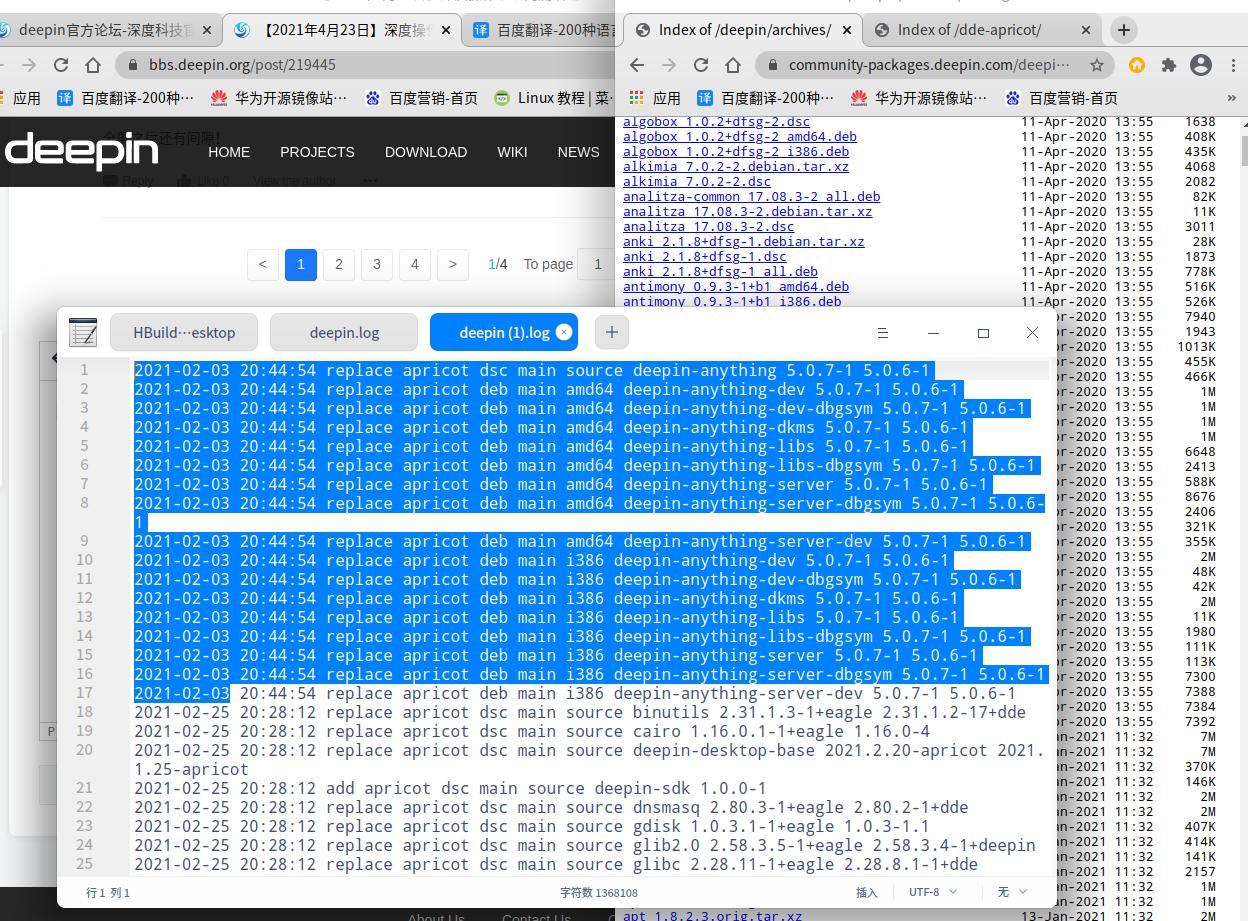
Task: Go to previous page with < pagination button
Action: (x=263, y=264)
